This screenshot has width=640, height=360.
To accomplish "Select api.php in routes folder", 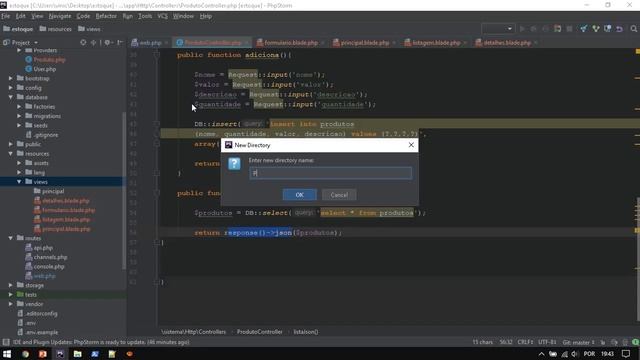I will 39,248.
